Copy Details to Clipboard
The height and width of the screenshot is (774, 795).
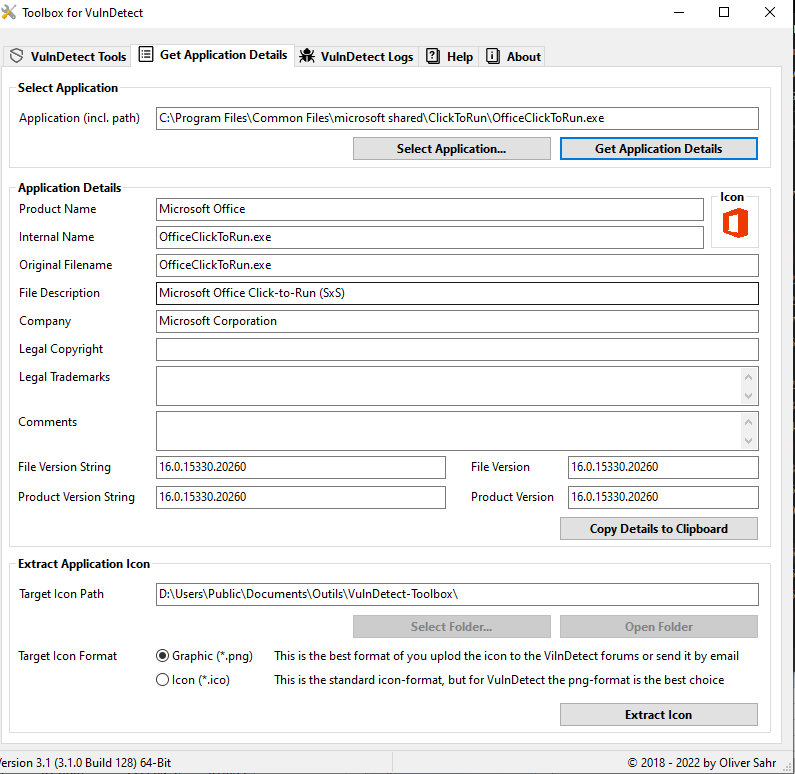pos(659,529)
